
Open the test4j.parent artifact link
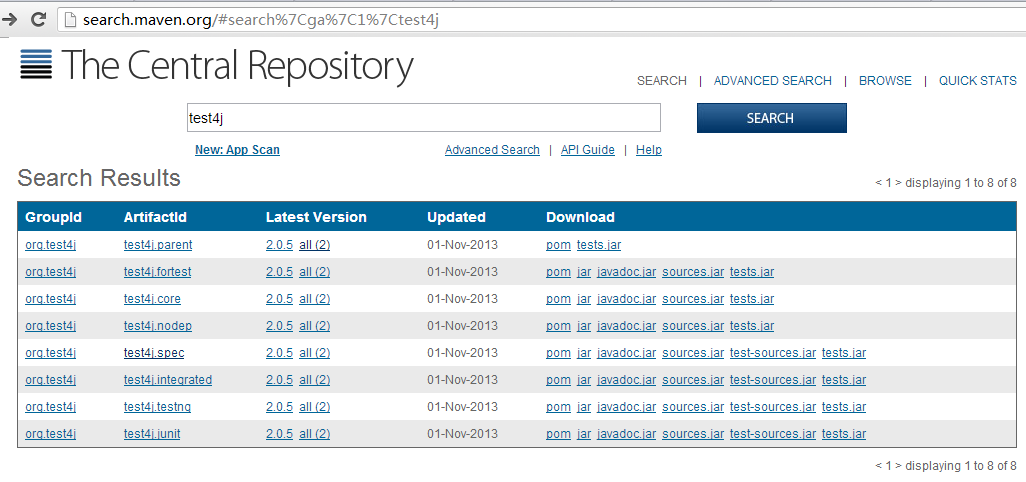[x=158, y=245]
